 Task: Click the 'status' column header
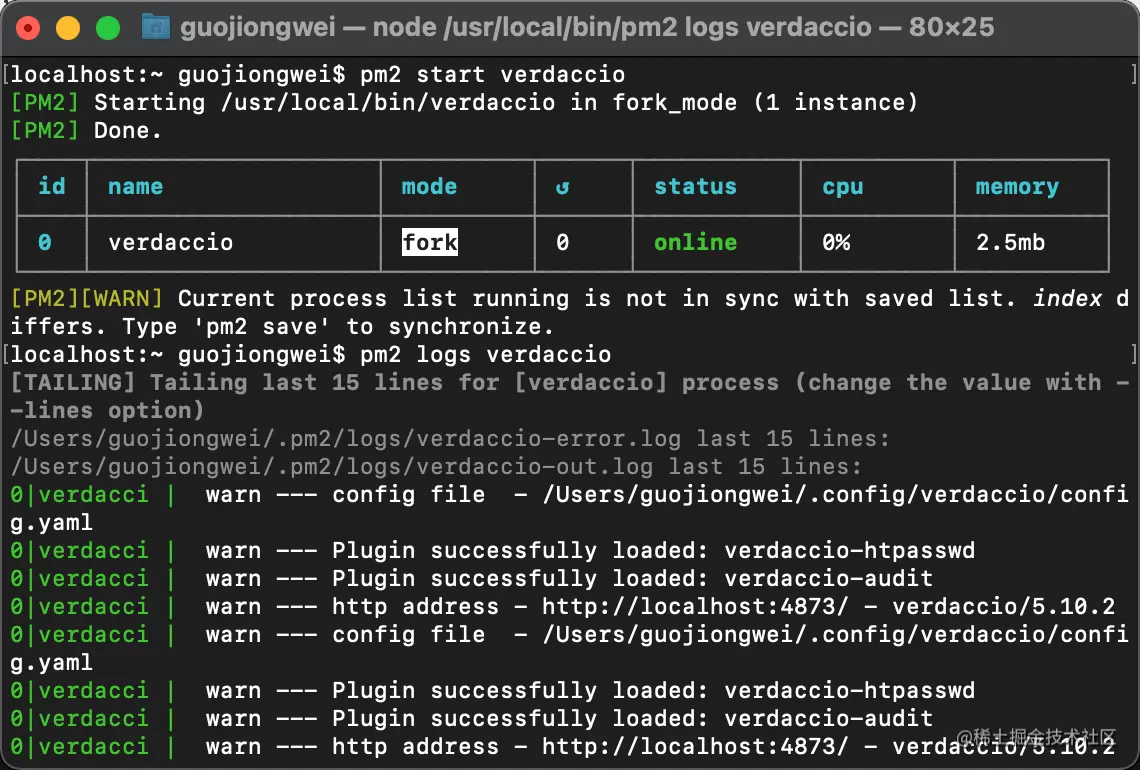pyautogui.click(x=696, y=187)
